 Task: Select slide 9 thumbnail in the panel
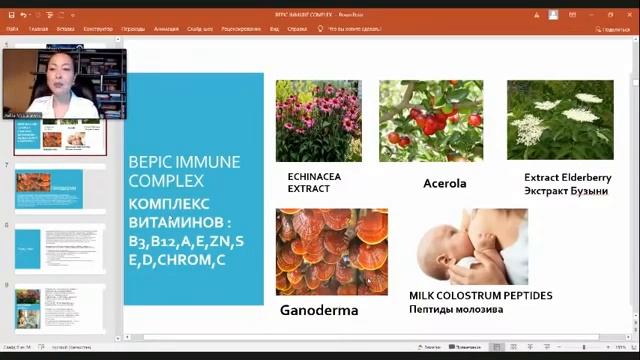[60, 309]
